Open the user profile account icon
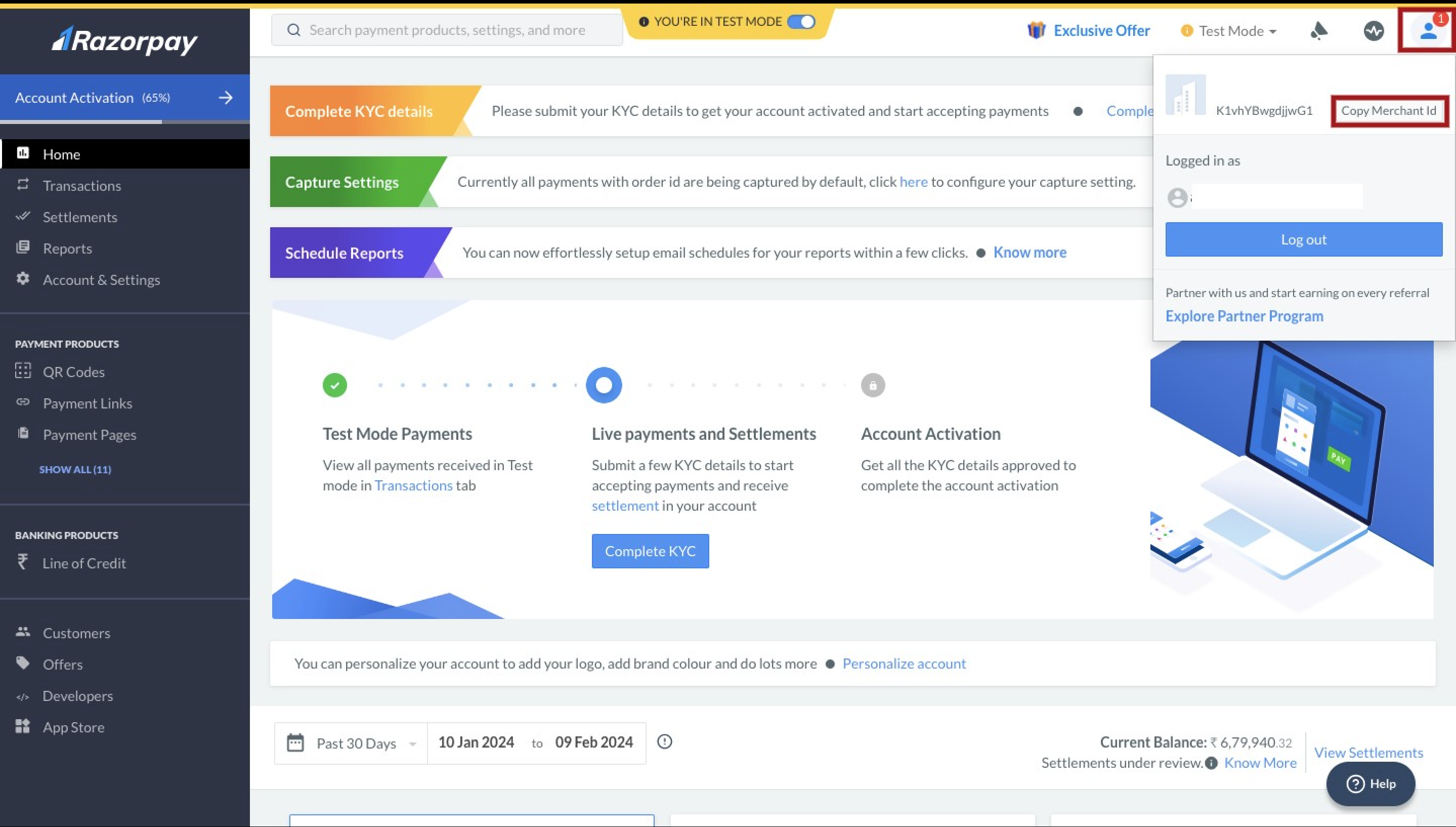The image size is (1456, 827). click(x=1427, y=30)
